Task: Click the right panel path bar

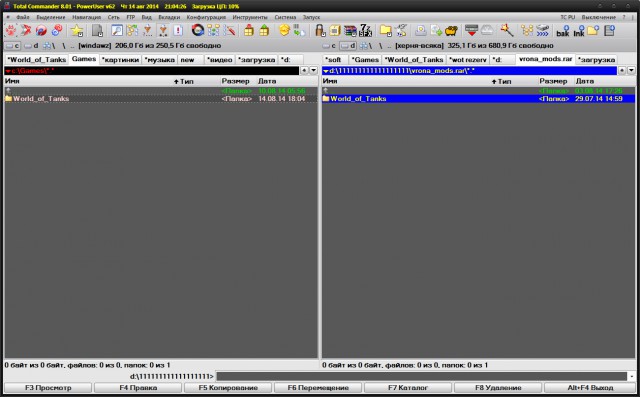Action: (x=469, y=71)
